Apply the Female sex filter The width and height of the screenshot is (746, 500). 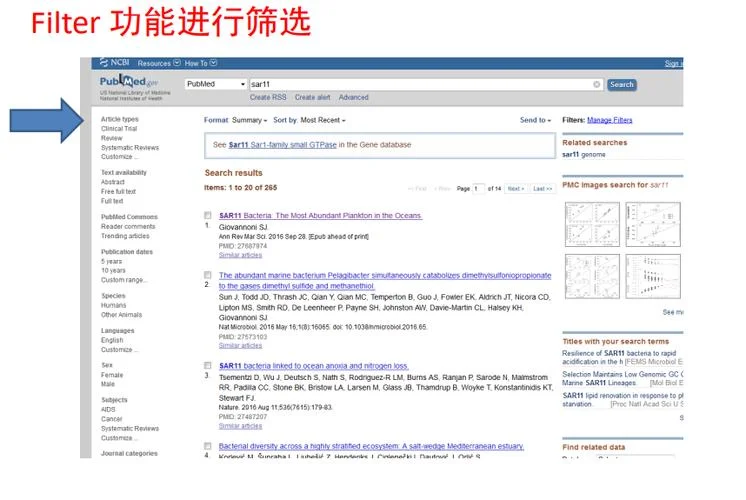[x=112, y=375]
